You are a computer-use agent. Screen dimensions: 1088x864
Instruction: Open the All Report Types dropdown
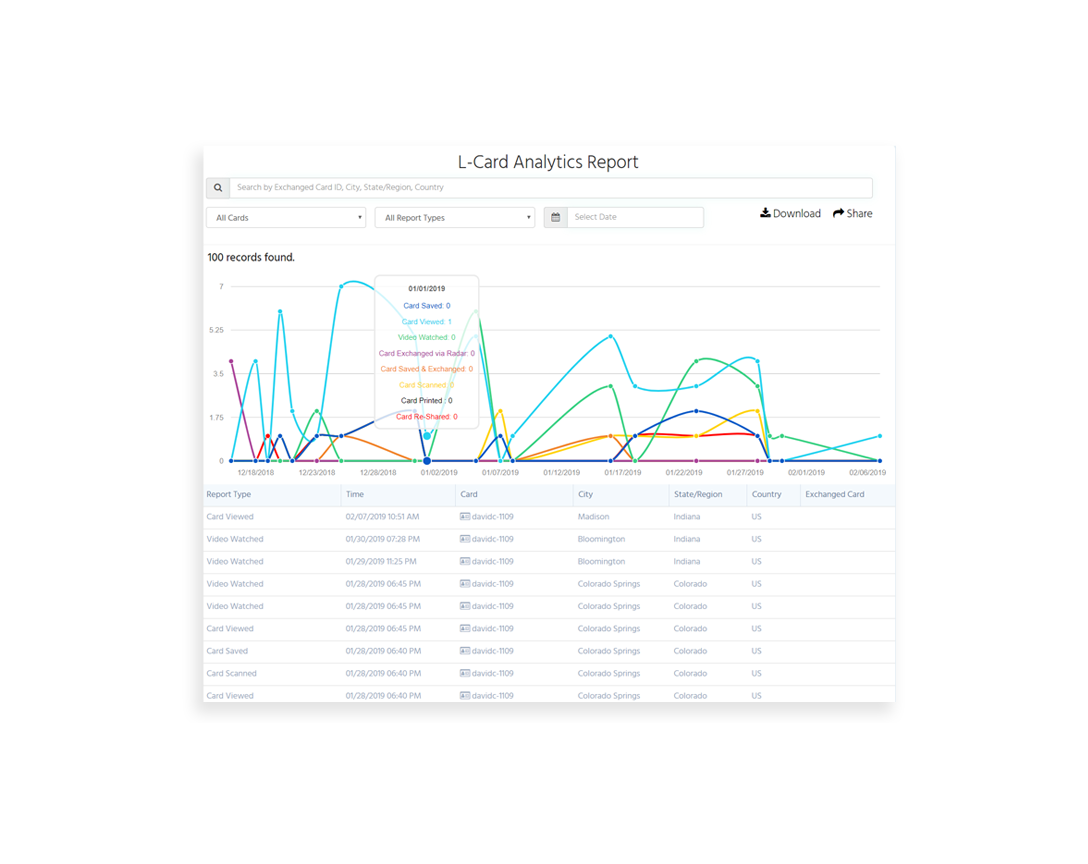454,218
